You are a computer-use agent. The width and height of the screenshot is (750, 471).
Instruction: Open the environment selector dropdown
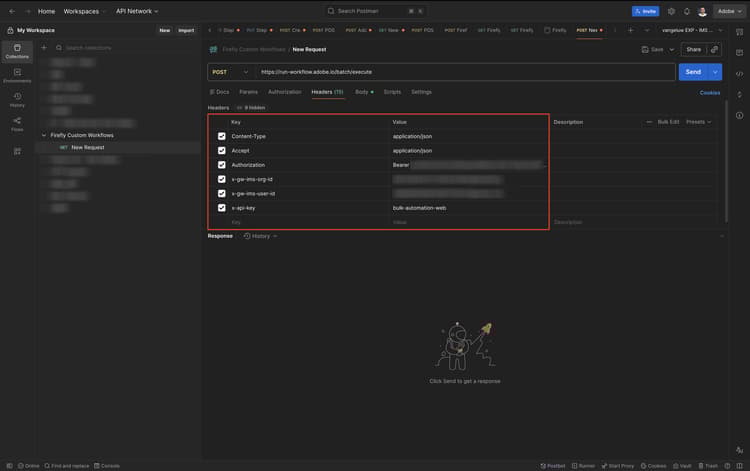pyautogui.click(x=692, y=30)
